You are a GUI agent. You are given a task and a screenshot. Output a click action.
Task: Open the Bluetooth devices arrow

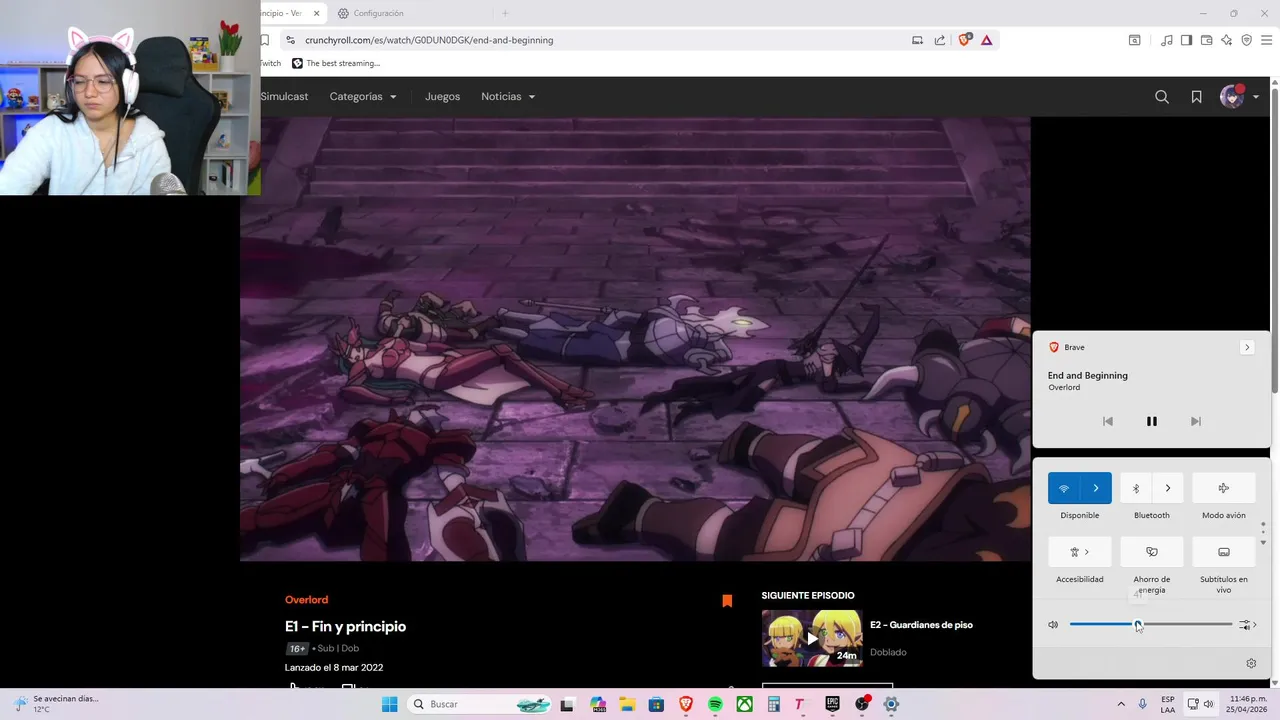[1168, 488]
